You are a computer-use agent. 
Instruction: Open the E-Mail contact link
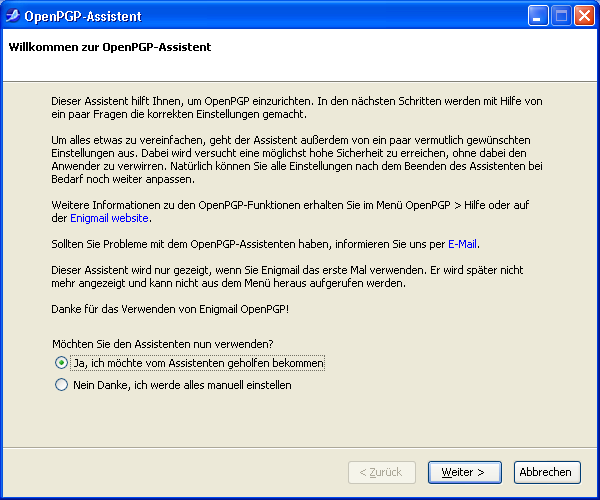[462, 244]
